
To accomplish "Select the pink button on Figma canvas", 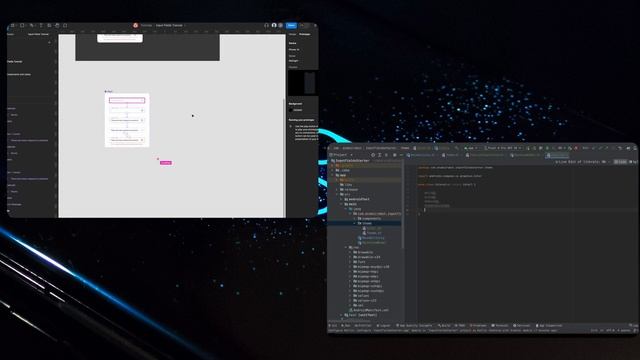I will [166, 163].
